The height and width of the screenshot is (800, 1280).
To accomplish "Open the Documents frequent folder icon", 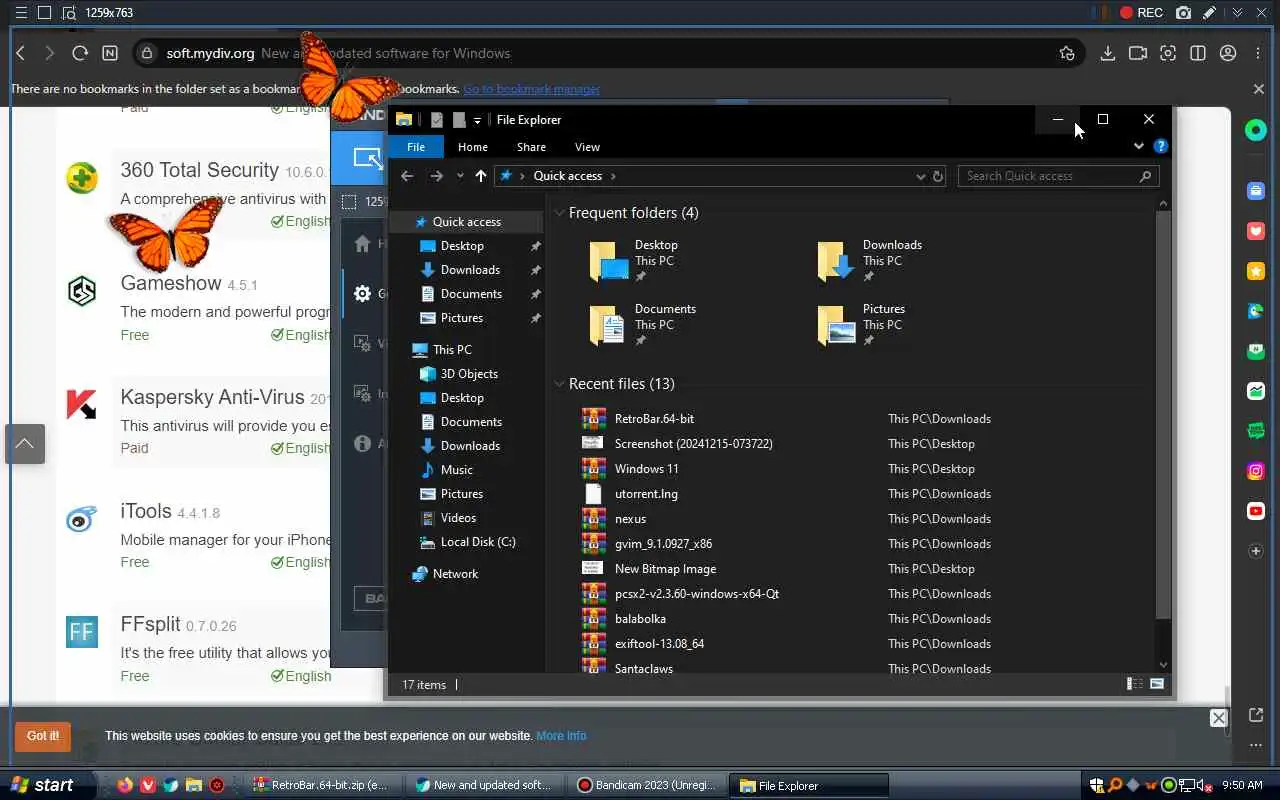I will (607, 326).
